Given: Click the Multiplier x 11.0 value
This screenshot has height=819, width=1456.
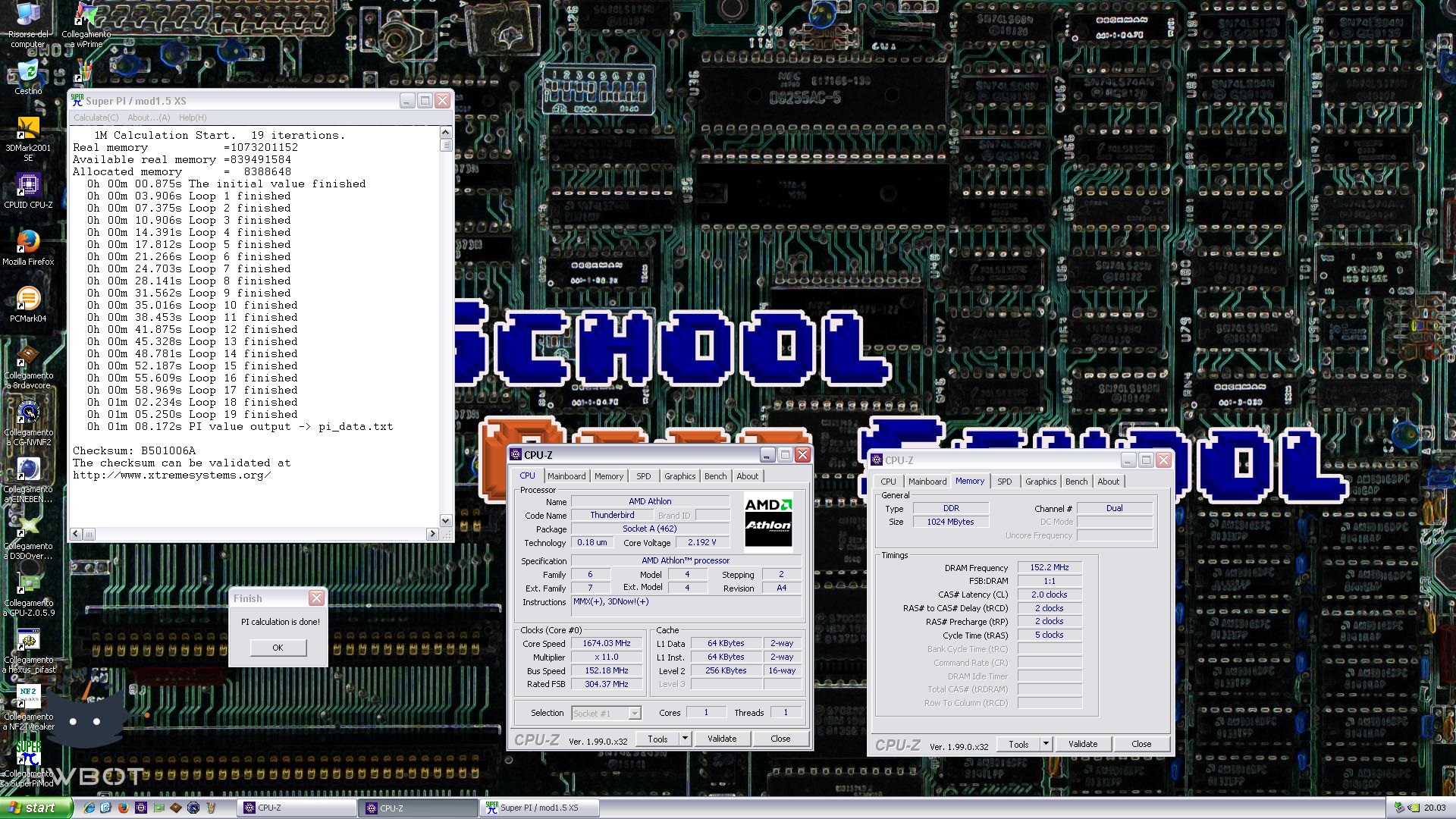Looking at the screenshot, I should [x=607, y=657].
